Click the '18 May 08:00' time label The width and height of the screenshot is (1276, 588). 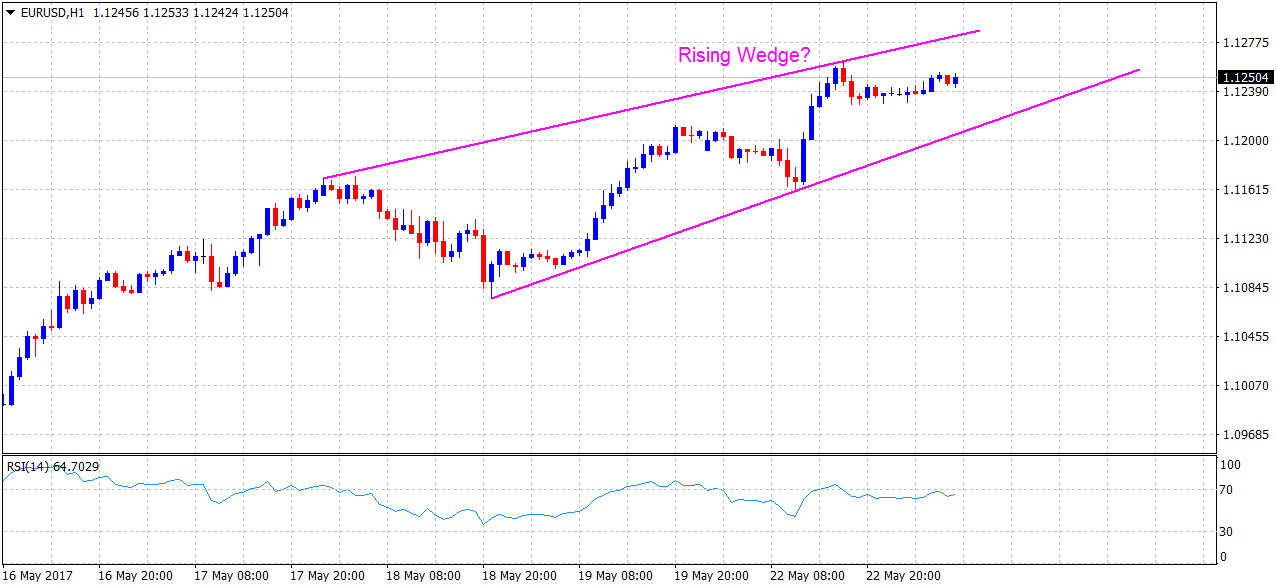(x=423, y=576)
